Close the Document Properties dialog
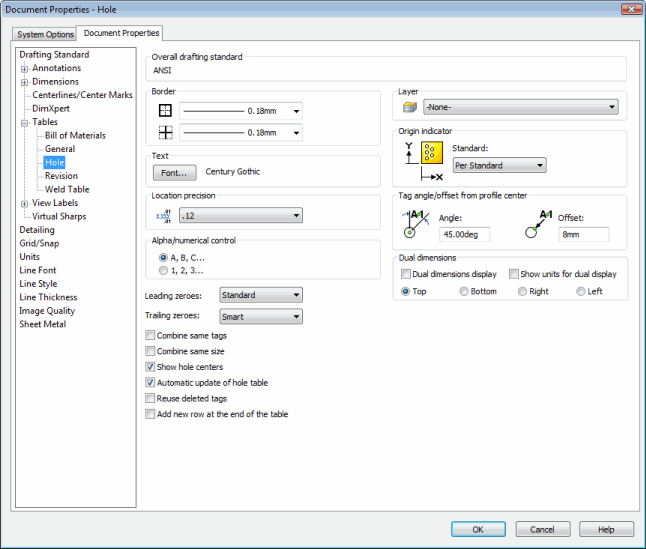This screenshot has height=549, width=646. pos(631,9)
